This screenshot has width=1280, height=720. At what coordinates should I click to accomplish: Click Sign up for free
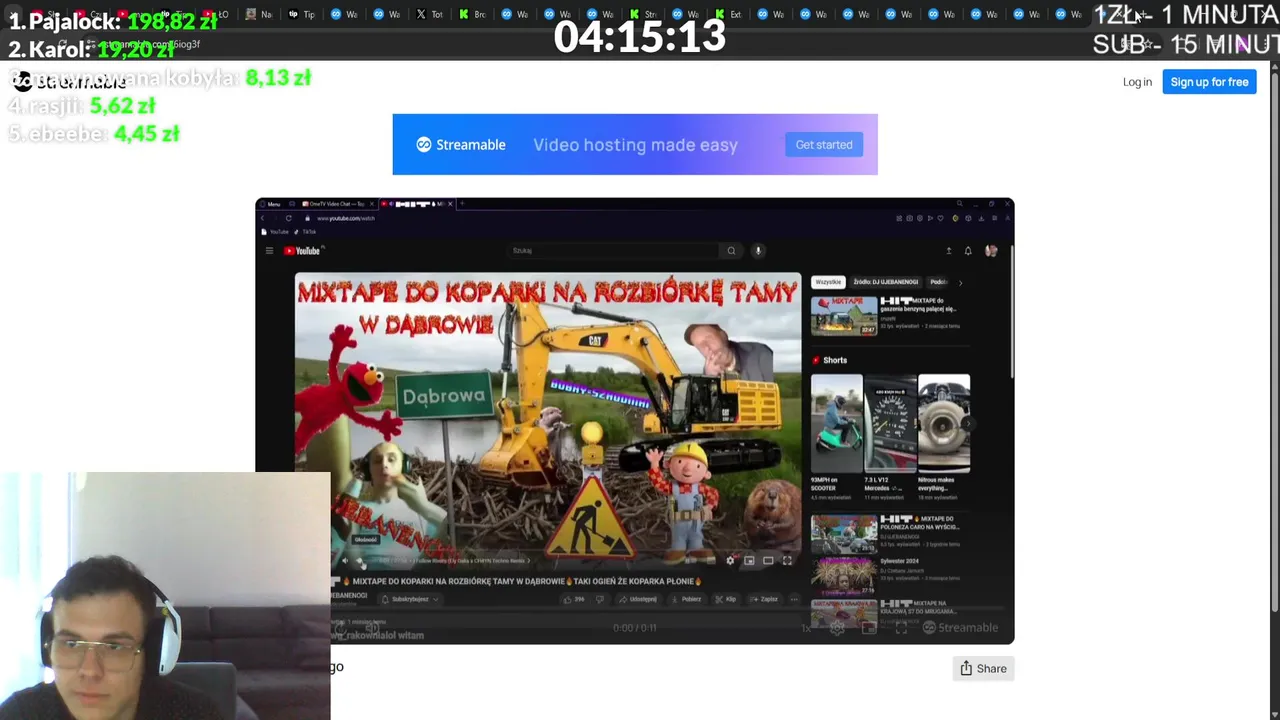pyautogui.click(x=1209, y=82)
